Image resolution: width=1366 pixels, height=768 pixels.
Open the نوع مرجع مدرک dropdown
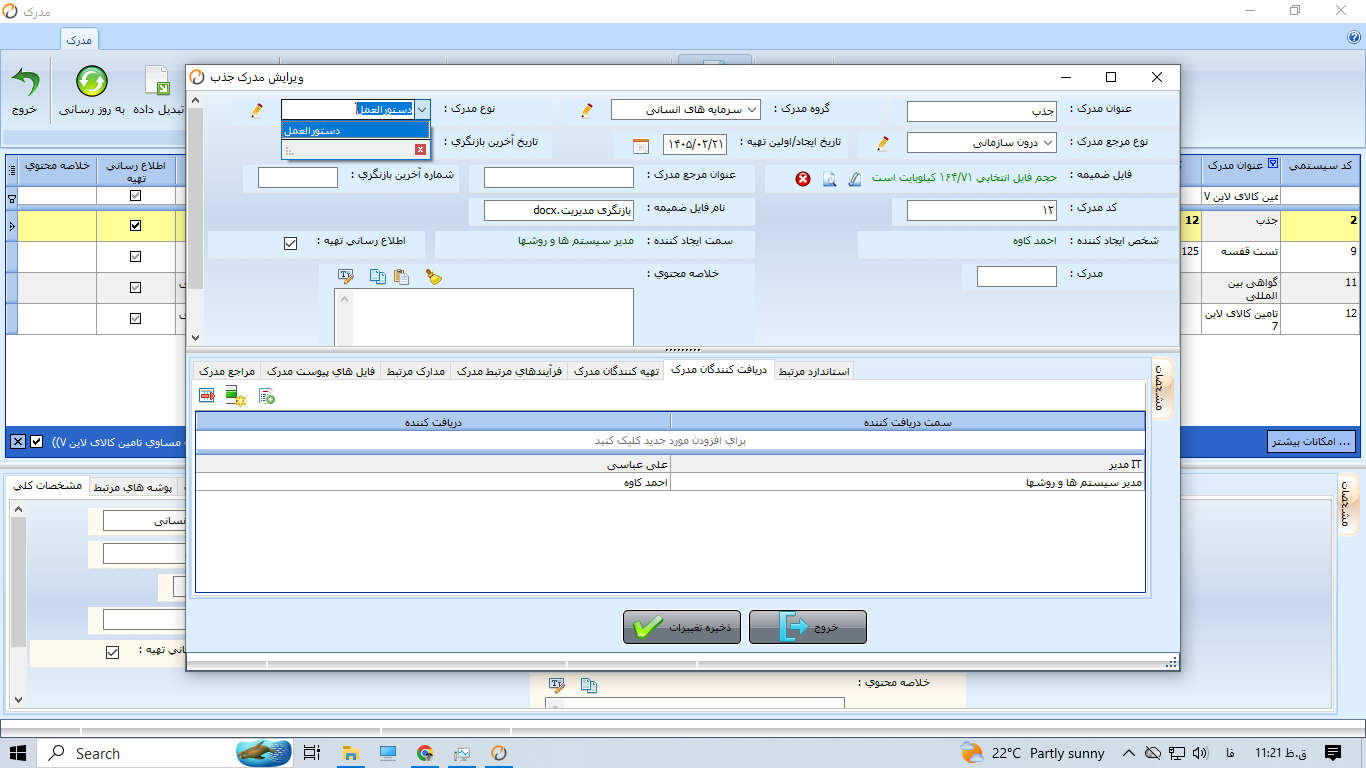coord(1048,143)
